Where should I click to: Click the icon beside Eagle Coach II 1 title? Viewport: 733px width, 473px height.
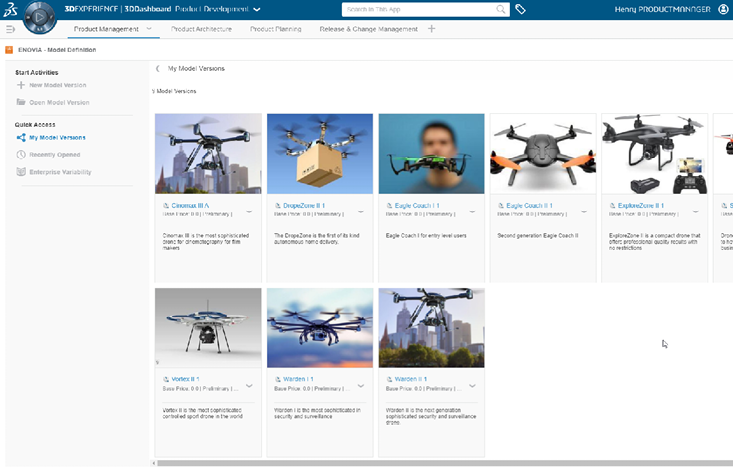(x=501, y=206)
